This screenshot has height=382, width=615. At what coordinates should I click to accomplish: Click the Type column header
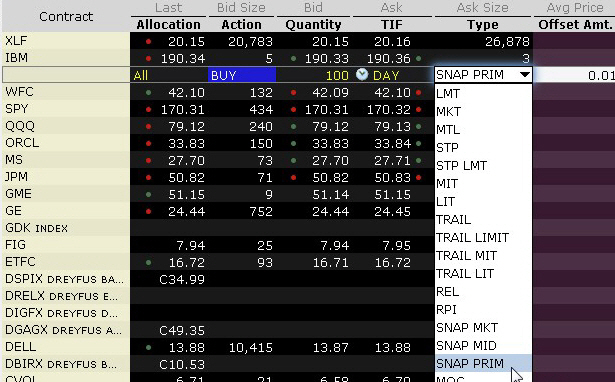[x=483, y=24]
